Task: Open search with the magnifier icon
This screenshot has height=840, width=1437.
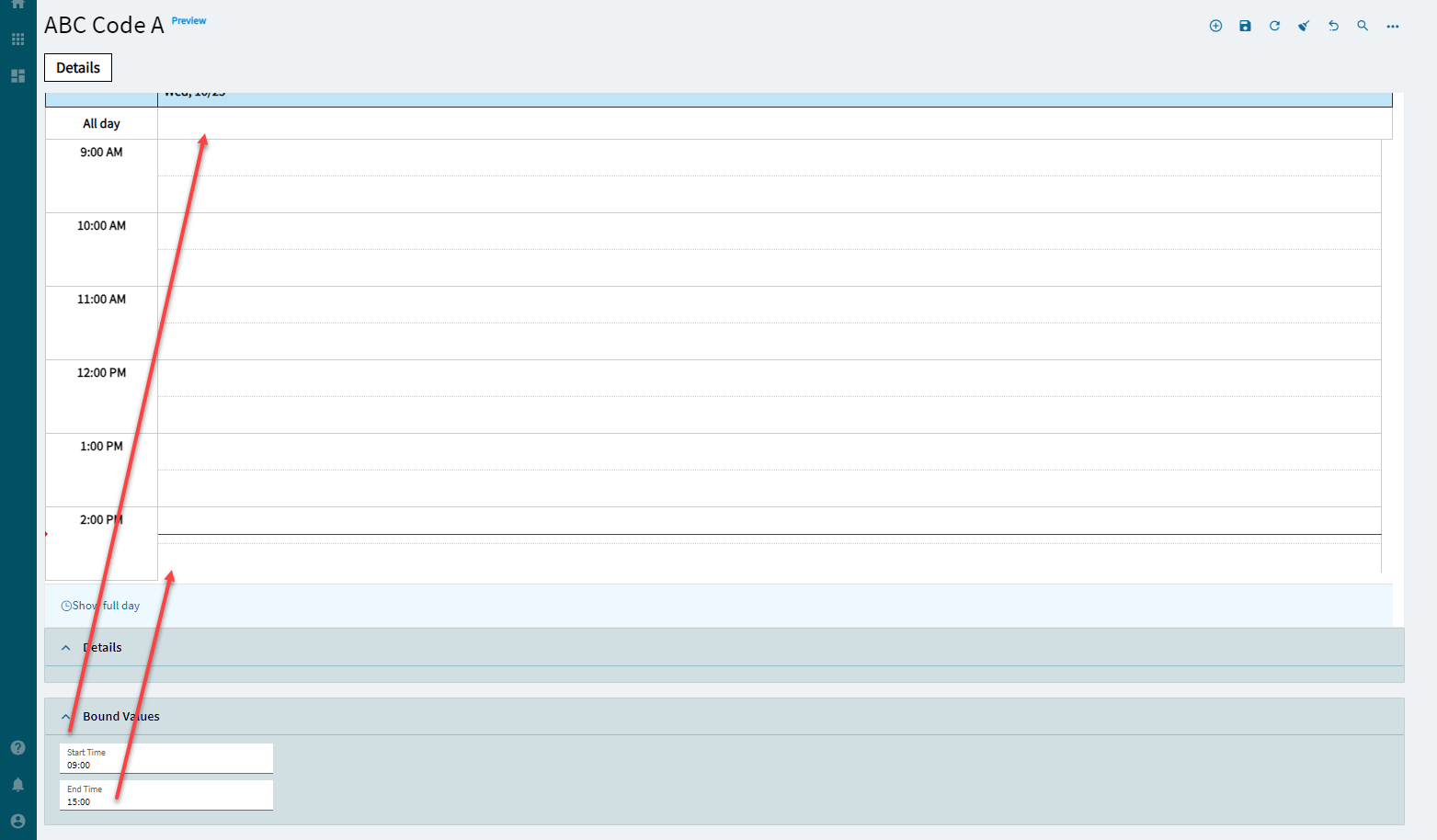Action: coord(1363,26)
